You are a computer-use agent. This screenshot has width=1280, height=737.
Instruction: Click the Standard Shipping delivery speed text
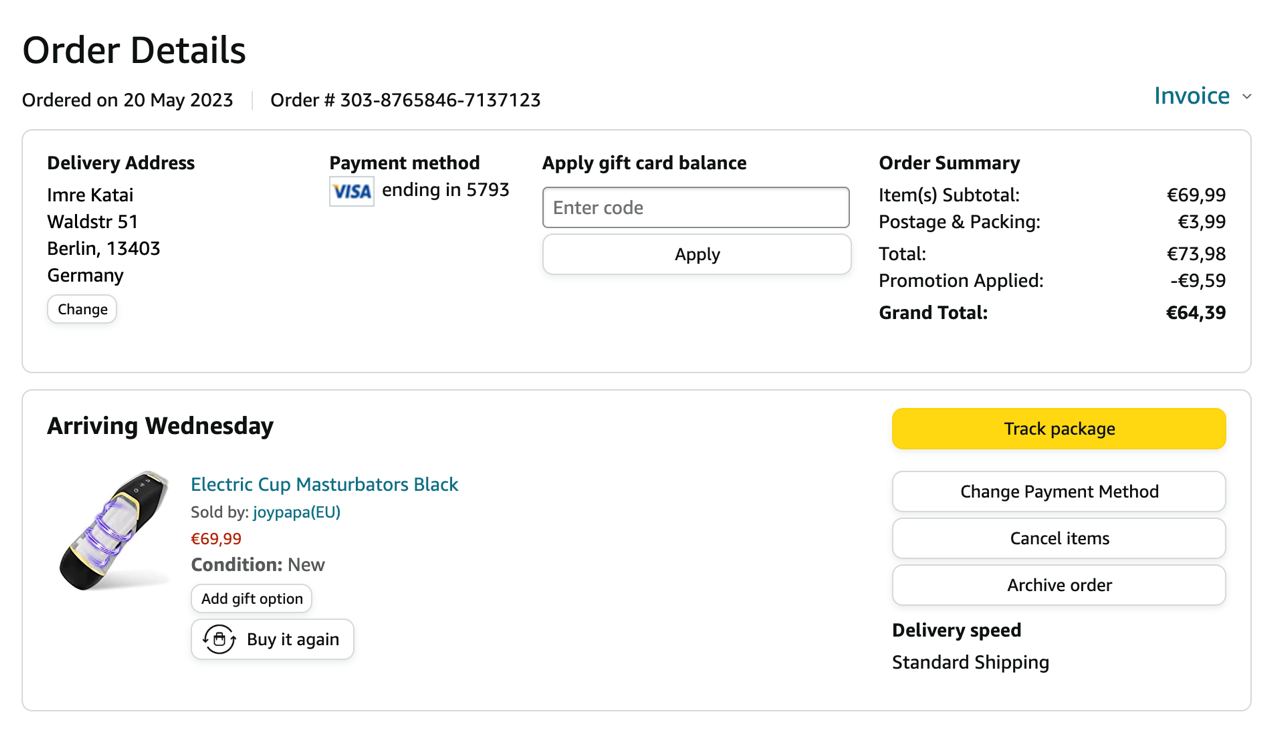pyautogui.click(x=970, y=662)
